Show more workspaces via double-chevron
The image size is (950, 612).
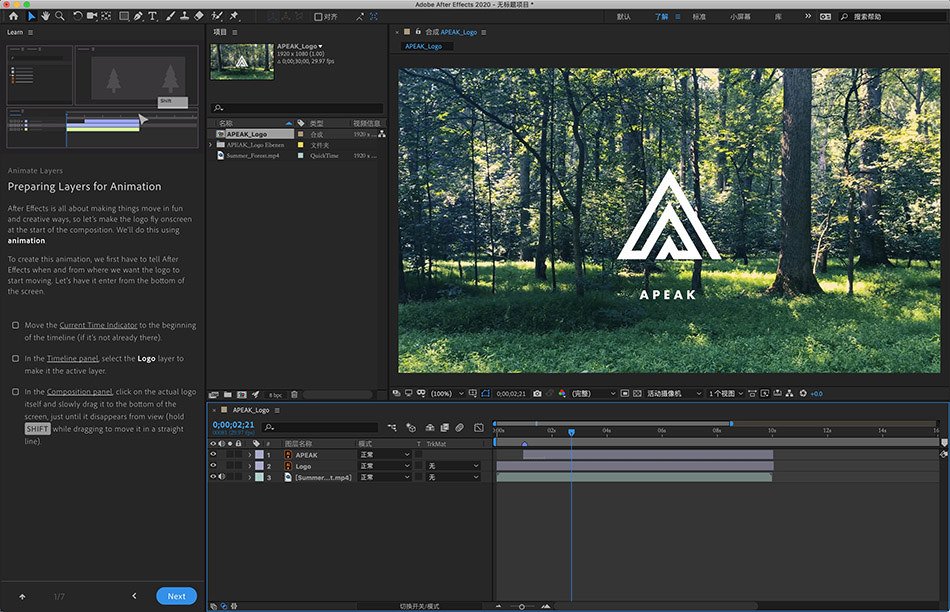point(808,16)
